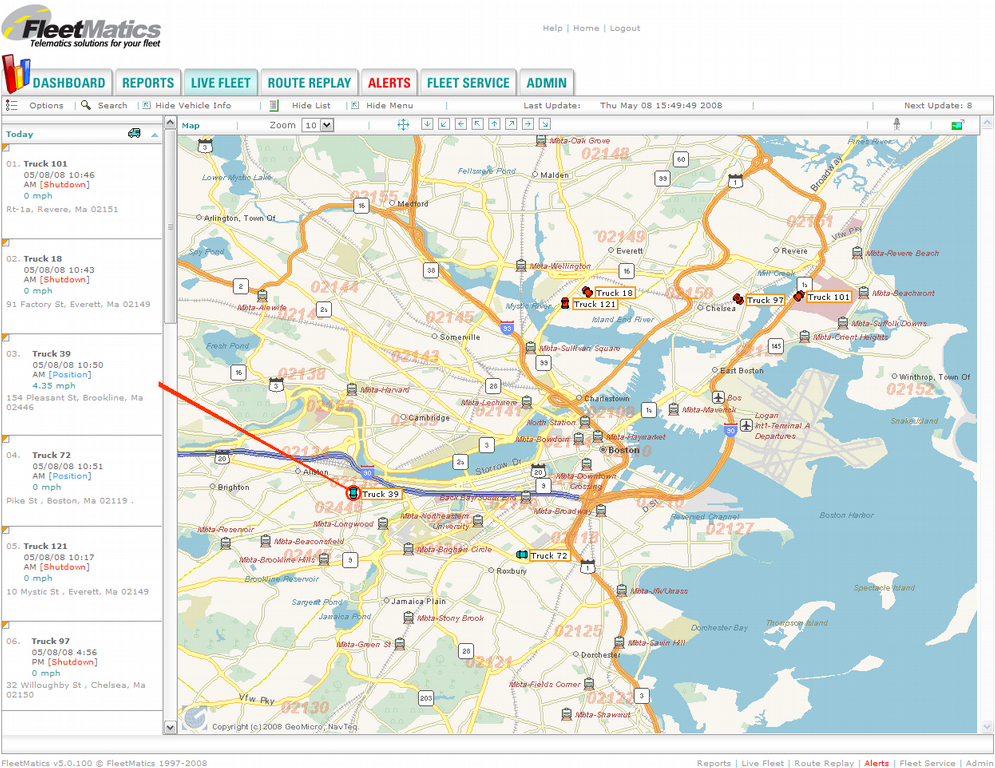Image resolution: width=995 pixels, height=768 pixels.
Task: Click the address 'Pike St , Boston, Ma 02119'
Action: click(x=67, y=501)
